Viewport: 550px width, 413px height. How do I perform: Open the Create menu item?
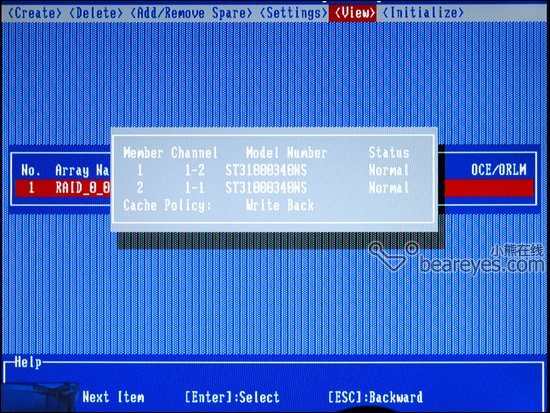(x=34, y=13)
